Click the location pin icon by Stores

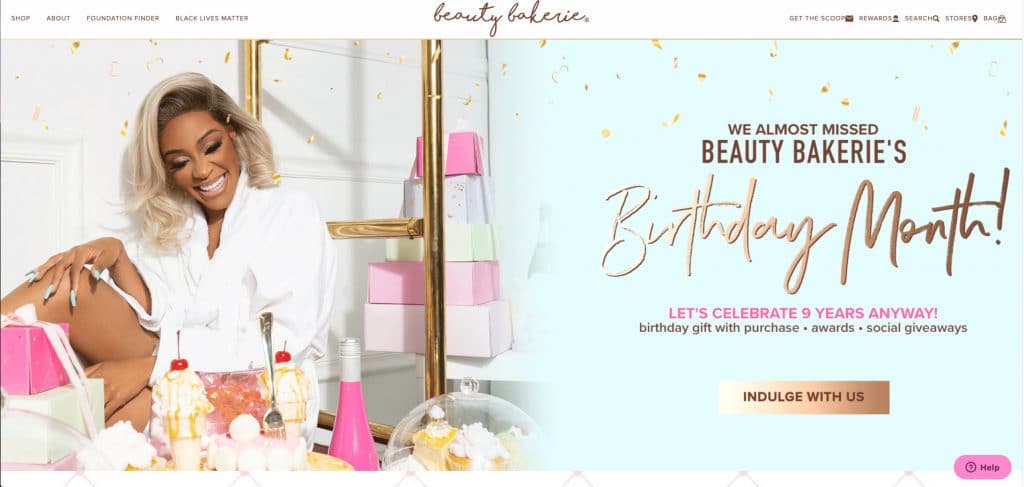click(974, 18)
